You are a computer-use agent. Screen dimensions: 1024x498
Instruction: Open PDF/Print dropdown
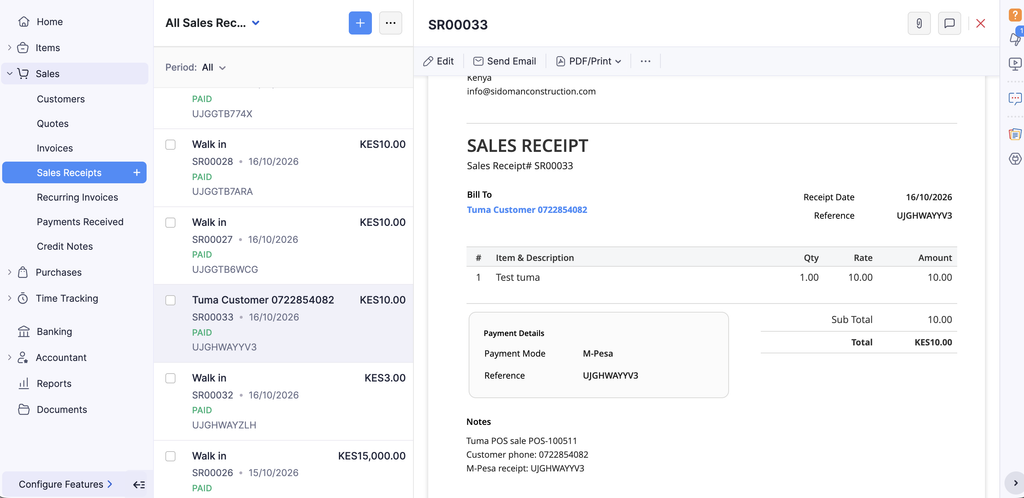pyautogui.click(x=588, y=61)
